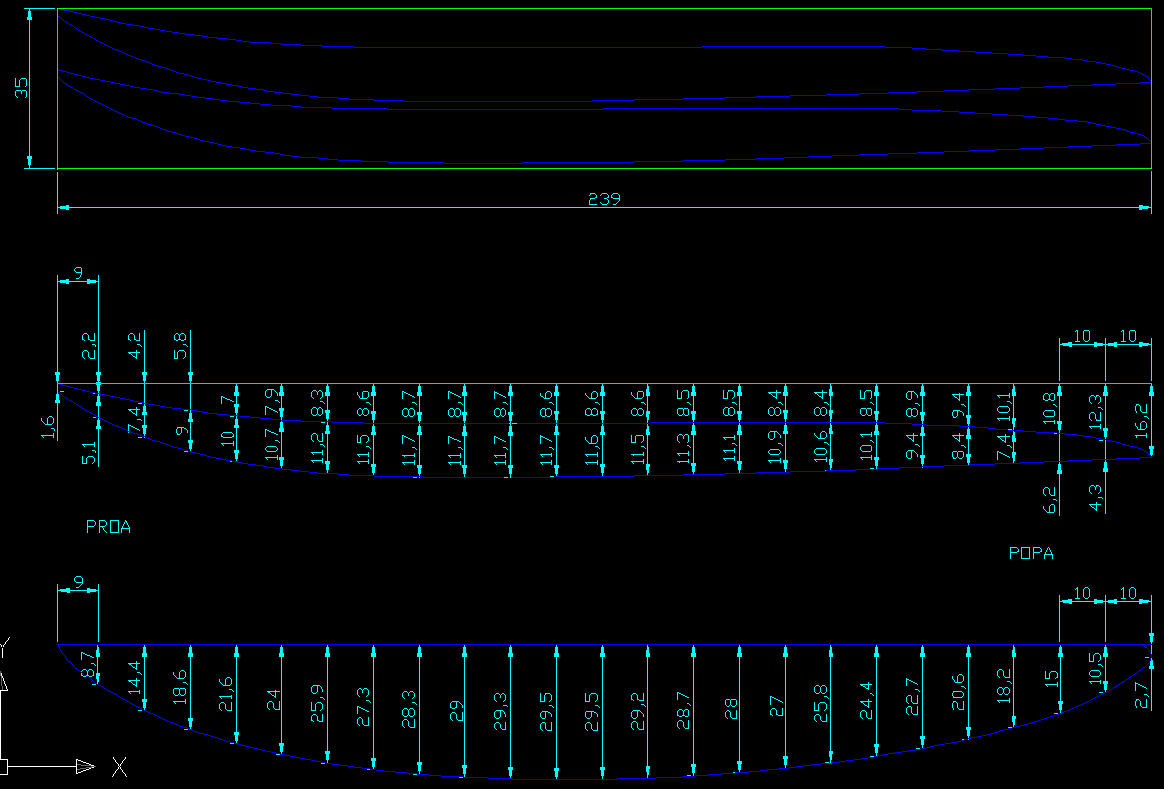Pick the 5,8 dimension text
This screenshot has height=789, width=1164.
click(x=180, y=347)
